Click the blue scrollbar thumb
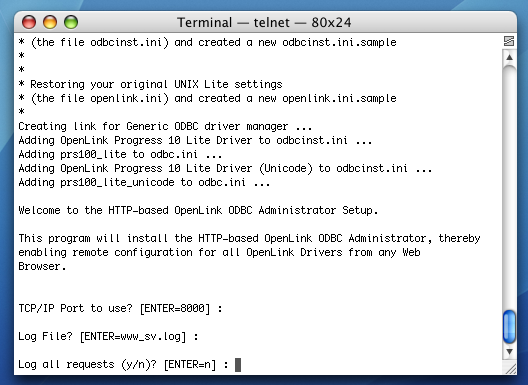The image size is (528, 385). point(509,327)
